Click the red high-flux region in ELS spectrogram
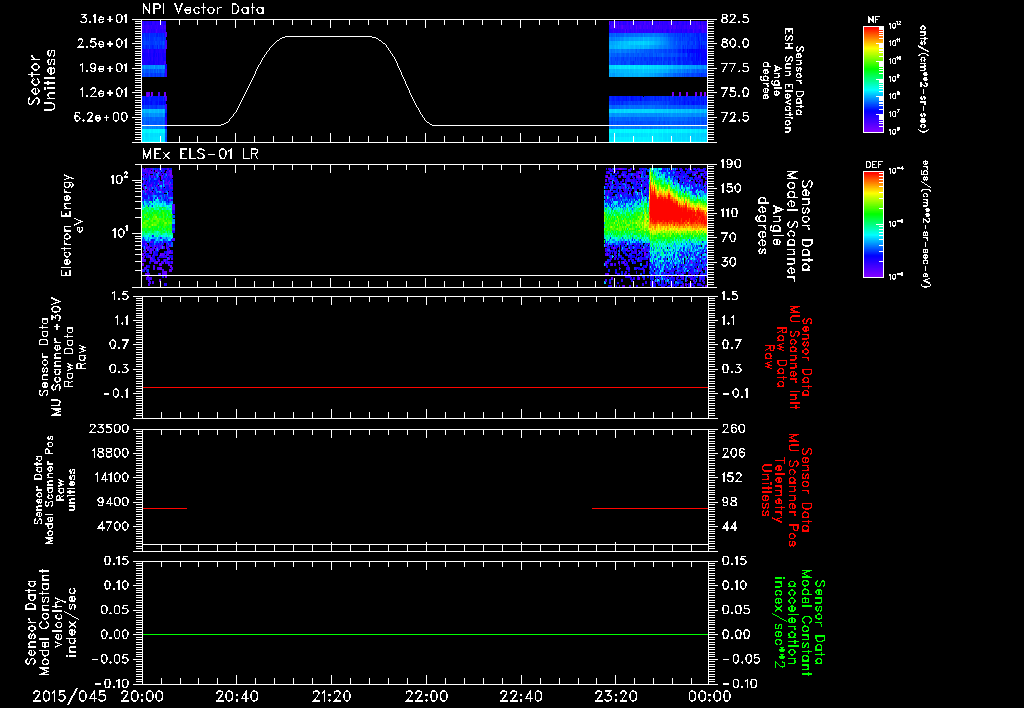The height and width of the screenshot is (708, 1024). tap(676, 210)
